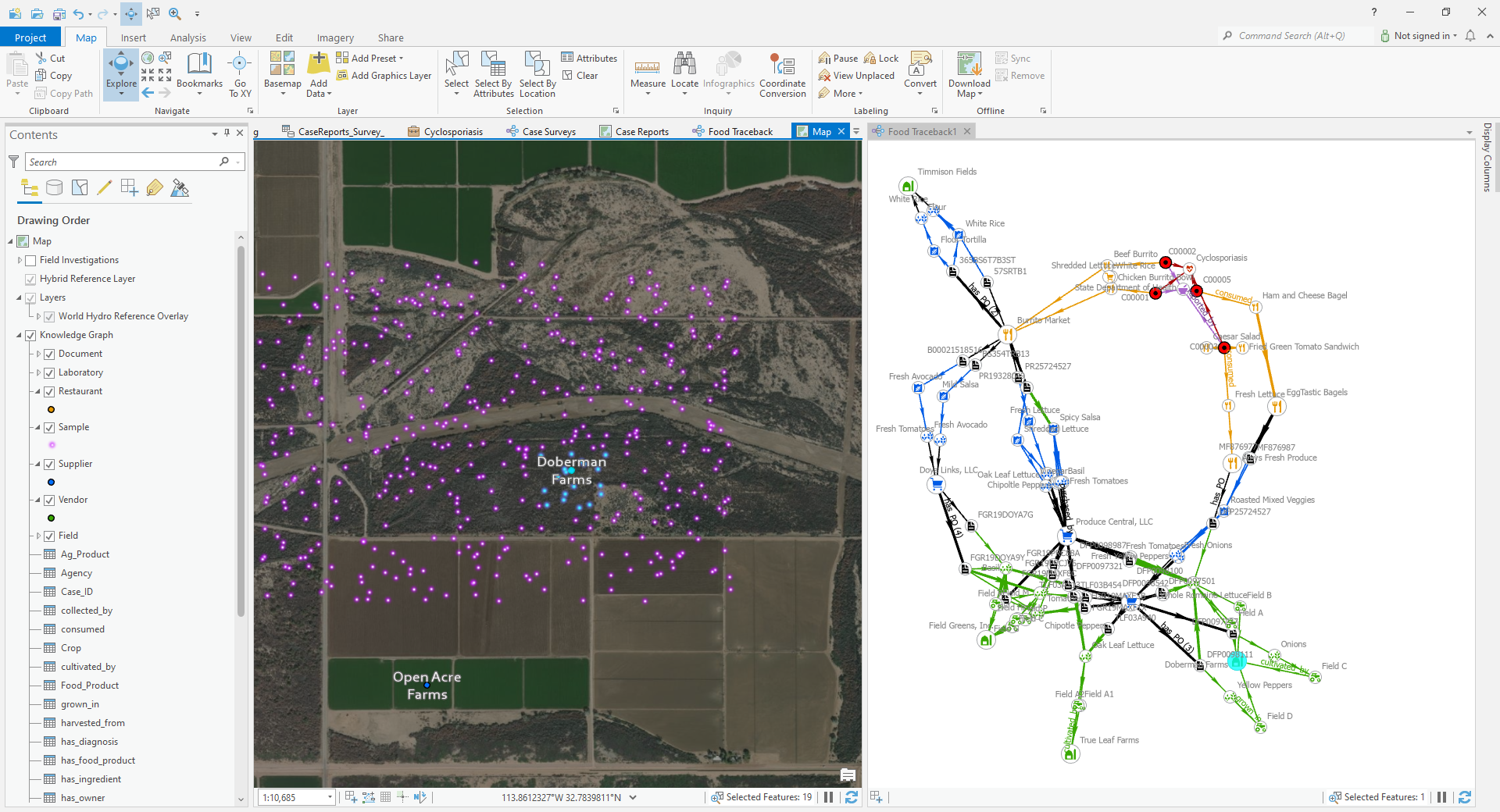Click the Download Map icon
Image resolution: width=1500 pixels, height=812 pixels.
(x=968, y=69)
